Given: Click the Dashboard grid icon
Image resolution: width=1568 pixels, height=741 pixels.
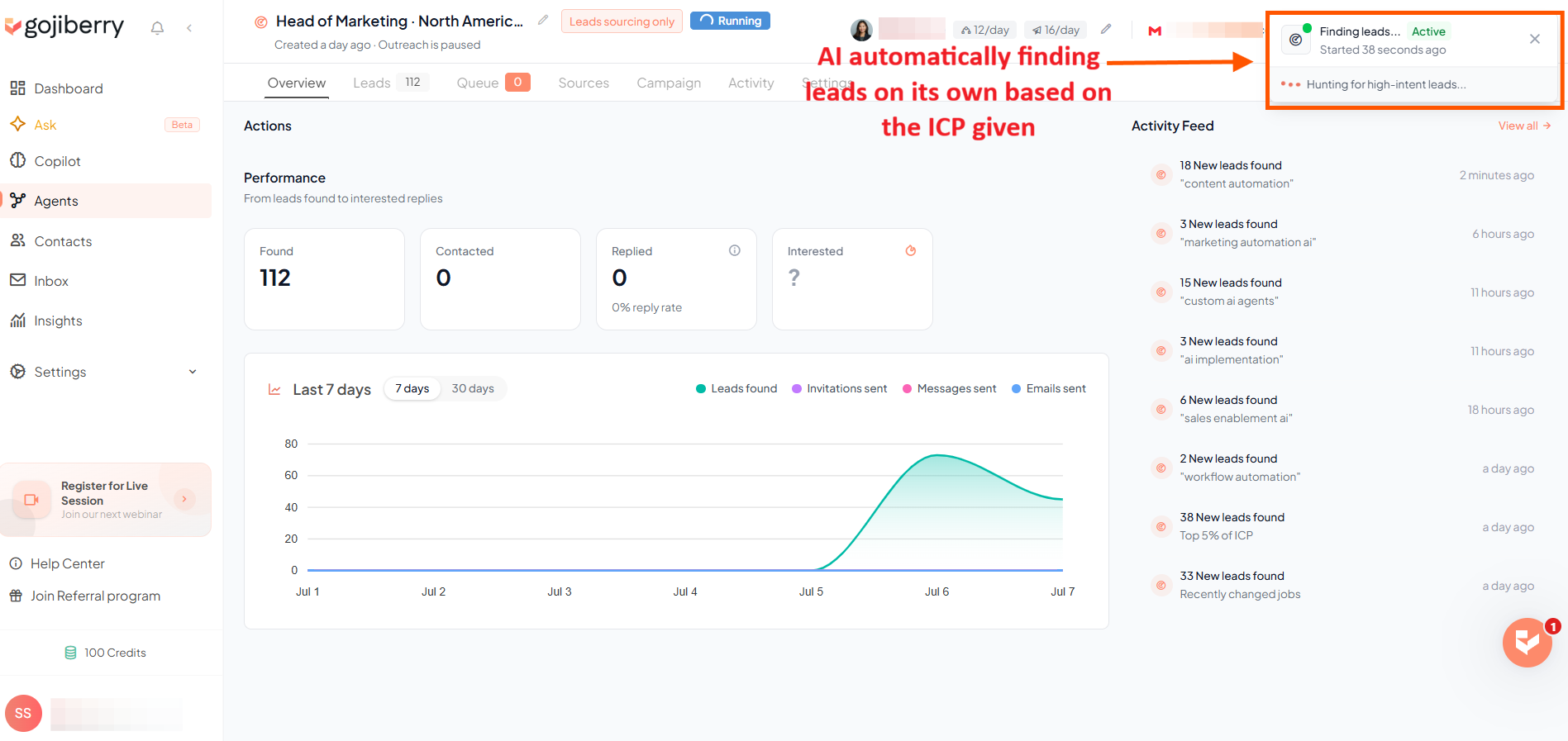Looking at the screenshot, I should point(17,88).
